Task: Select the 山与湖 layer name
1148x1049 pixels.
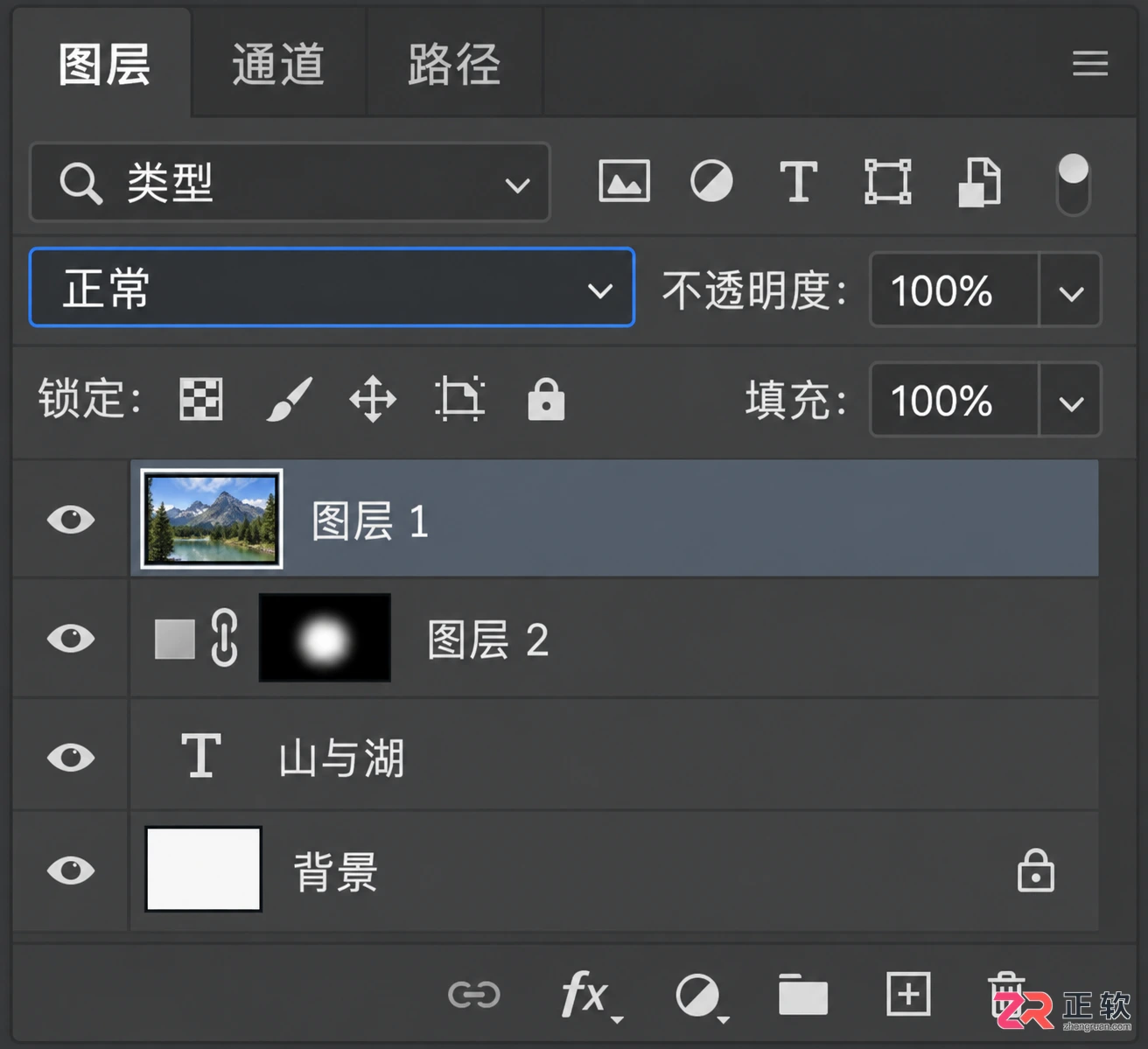Action: [341, 759]
